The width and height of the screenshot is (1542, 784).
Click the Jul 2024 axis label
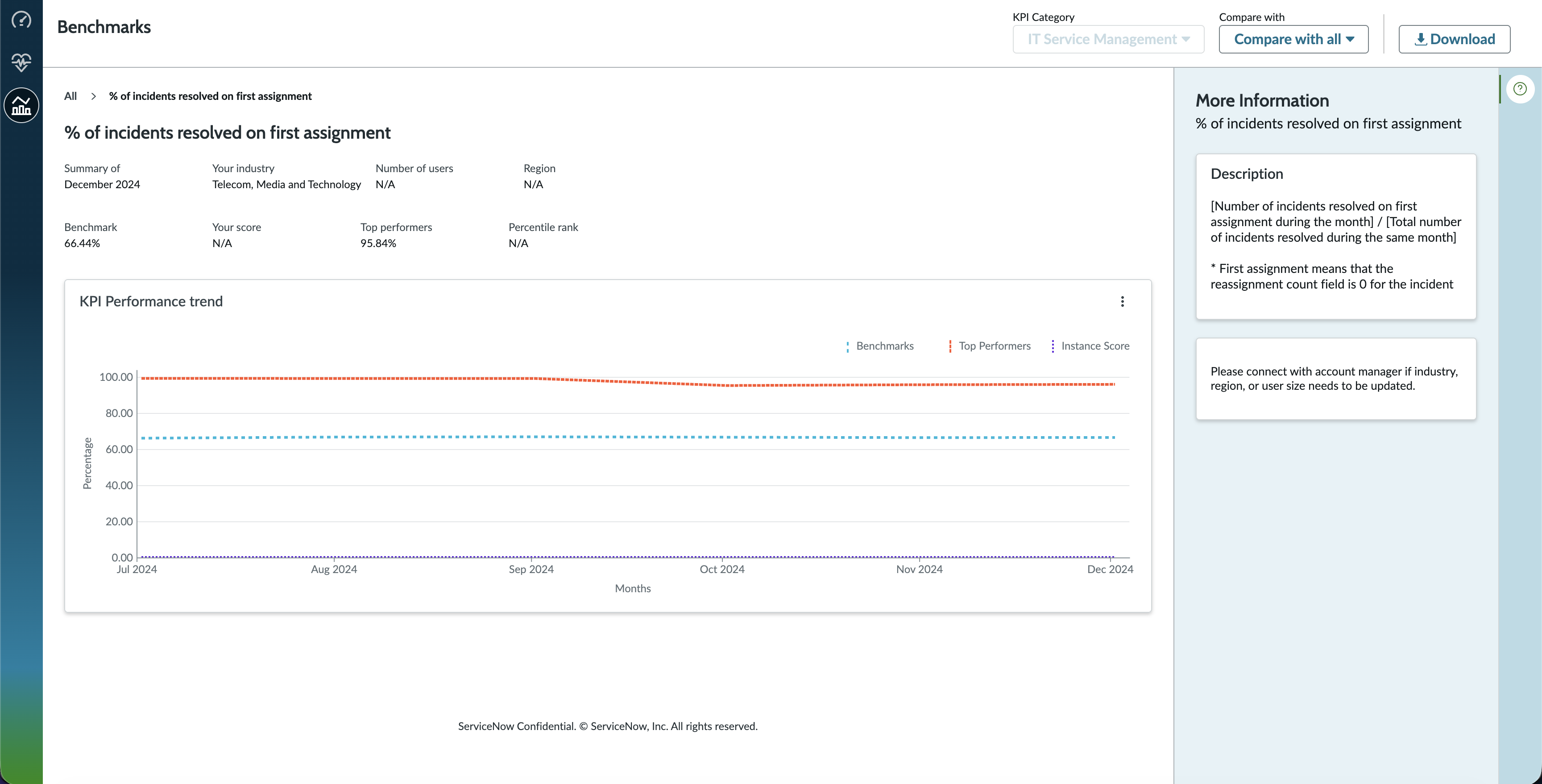137,569
